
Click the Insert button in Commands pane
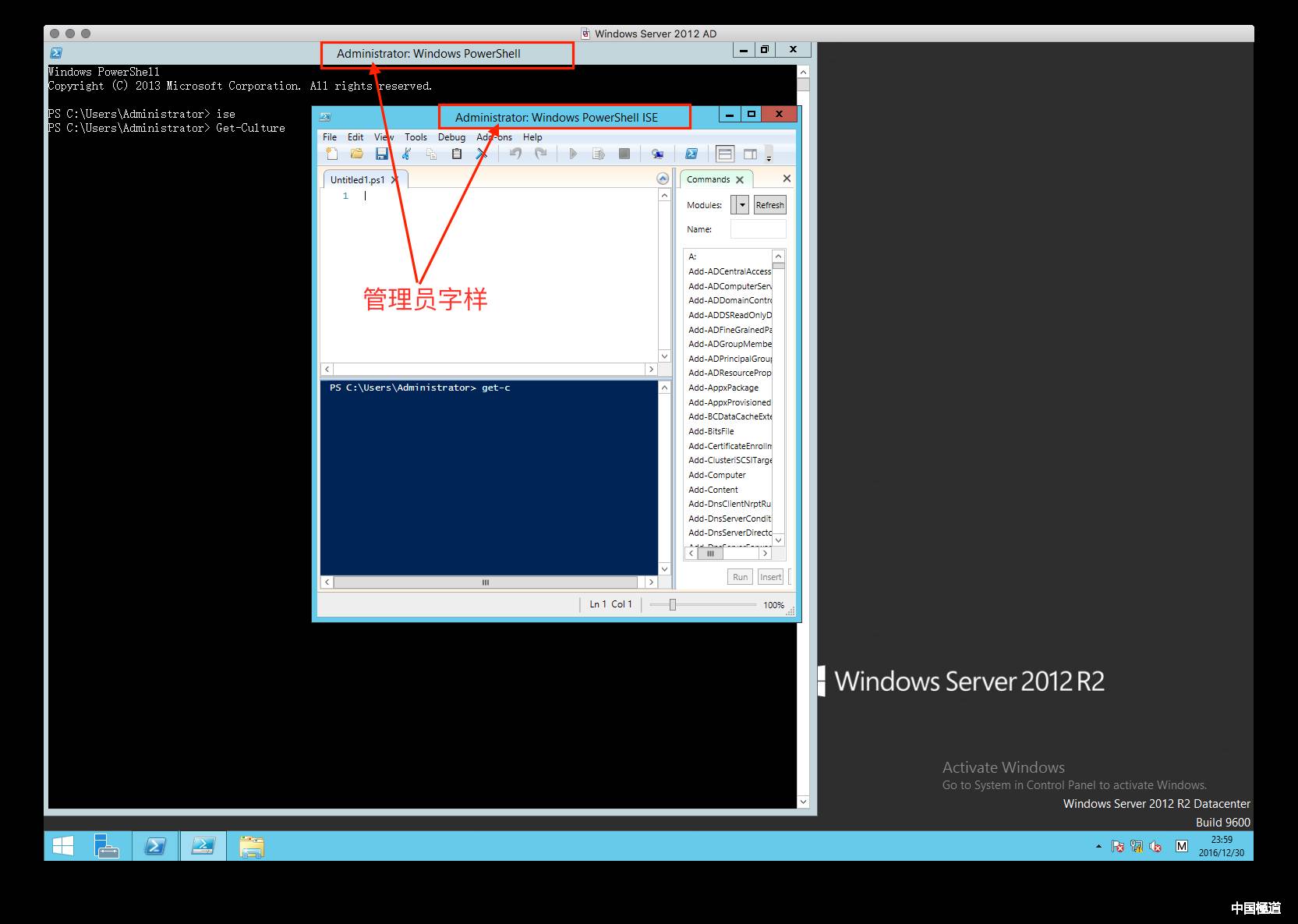(770, 577)
